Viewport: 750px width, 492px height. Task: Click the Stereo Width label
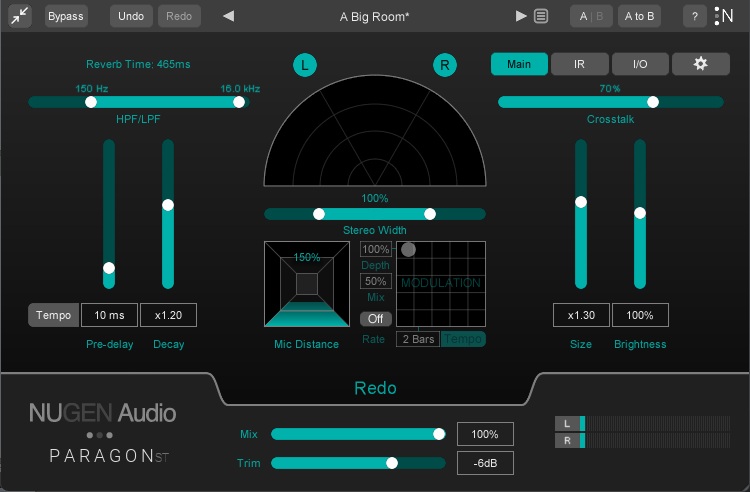point(375,230)
